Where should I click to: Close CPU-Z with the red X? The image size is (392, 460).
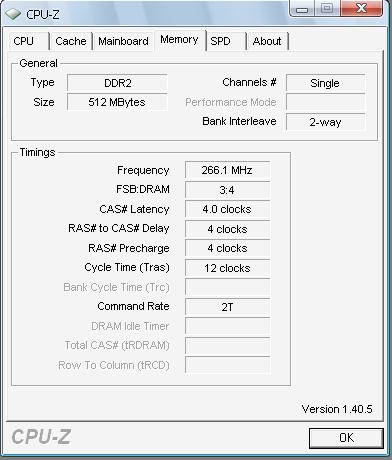361,8
